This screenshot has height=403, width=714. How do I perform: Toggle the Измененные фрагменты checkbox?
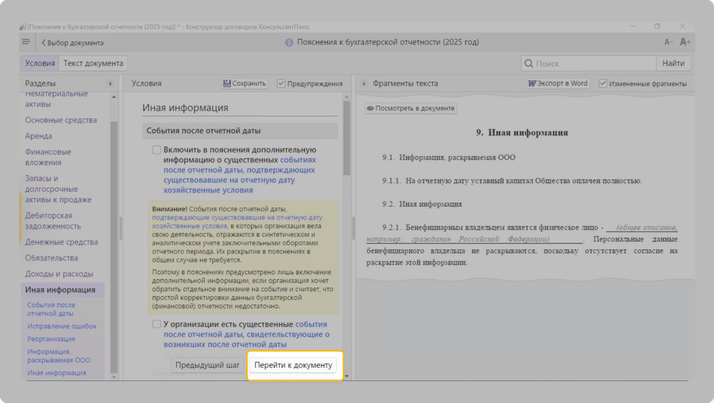pos(603,84)
